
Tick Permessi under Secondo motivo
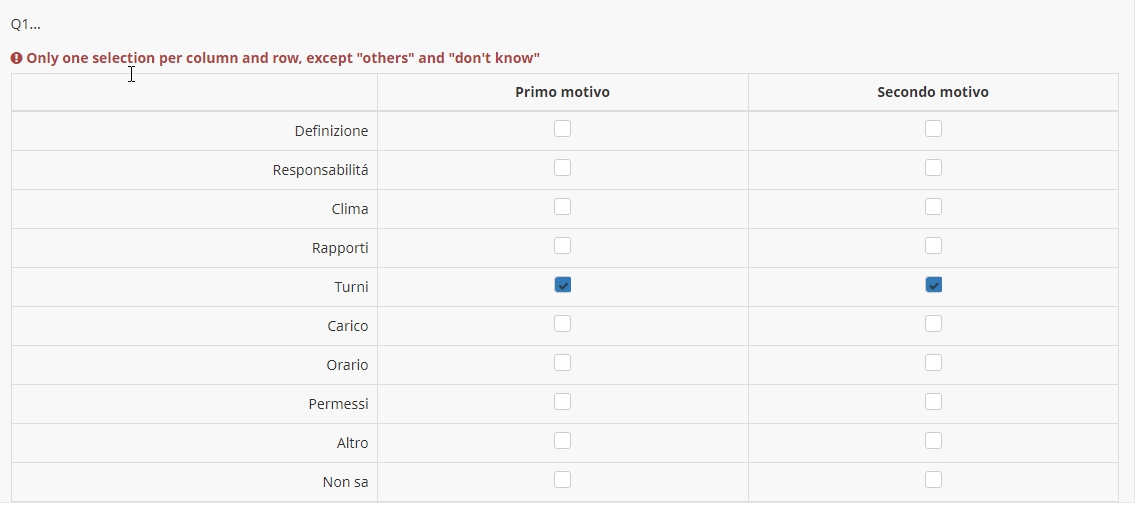pos(933,402)
